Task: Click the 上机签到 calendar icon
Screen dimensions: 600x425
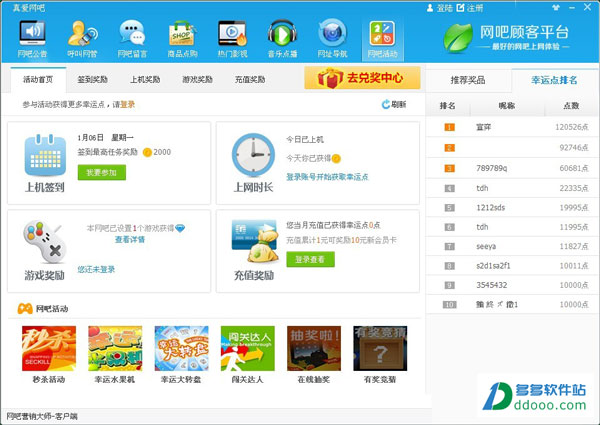Action: (45, 155)
